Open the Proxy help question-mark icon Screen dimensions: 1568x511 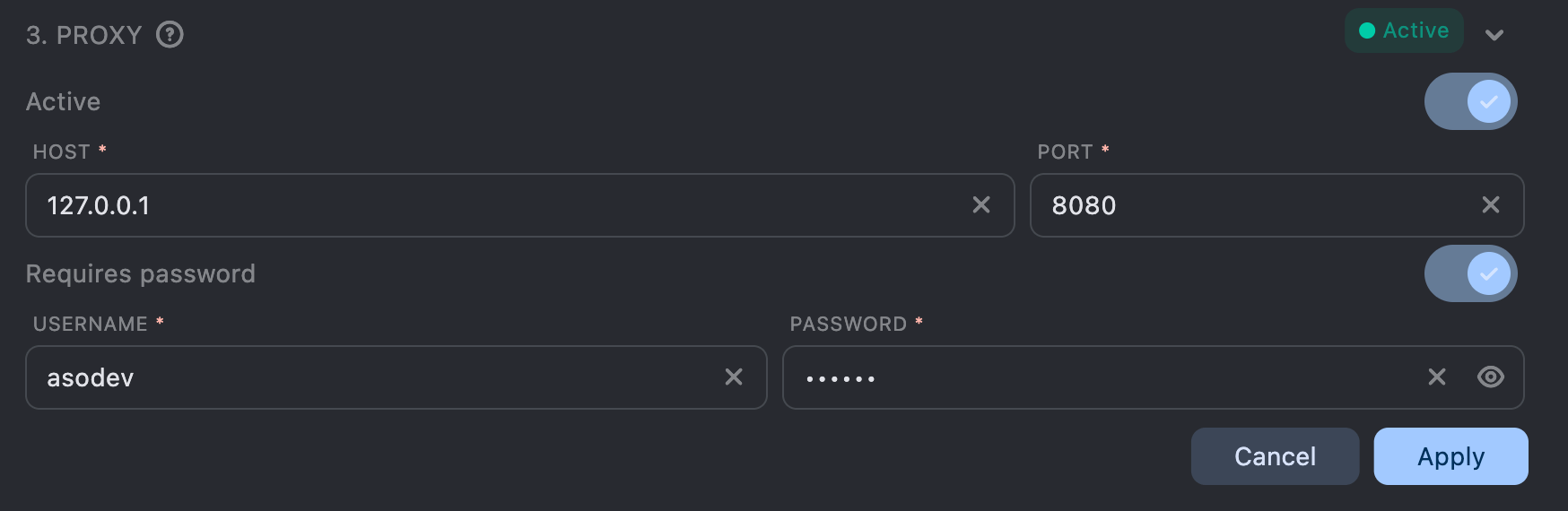coord(170,35)
